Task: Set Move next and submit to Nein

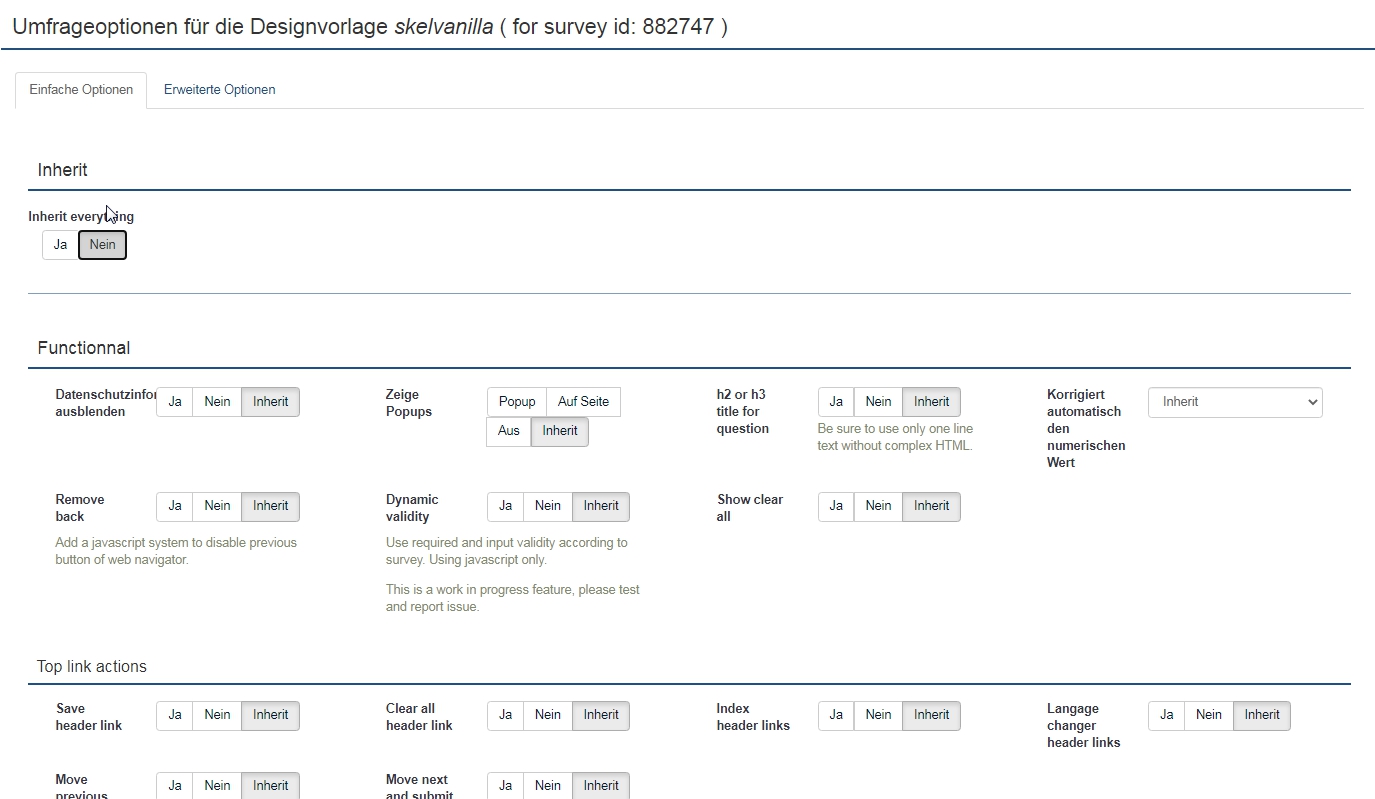Action: click(x=547, y=786)
